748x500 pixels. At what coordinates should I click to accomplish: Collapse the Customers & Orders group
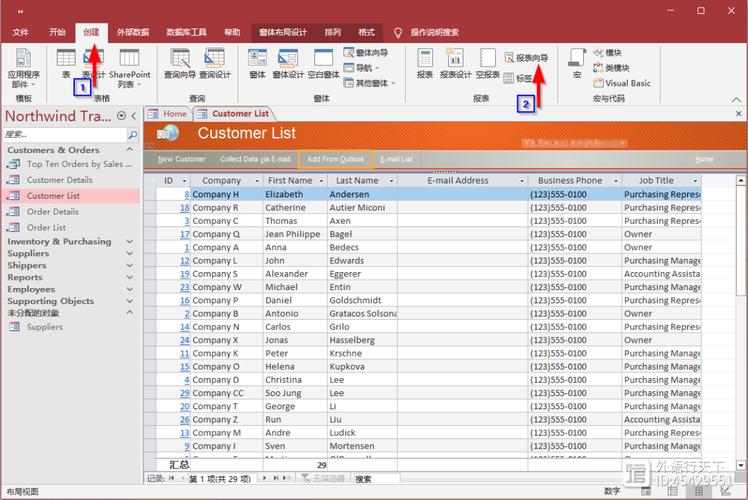click(x=130, y=149)
